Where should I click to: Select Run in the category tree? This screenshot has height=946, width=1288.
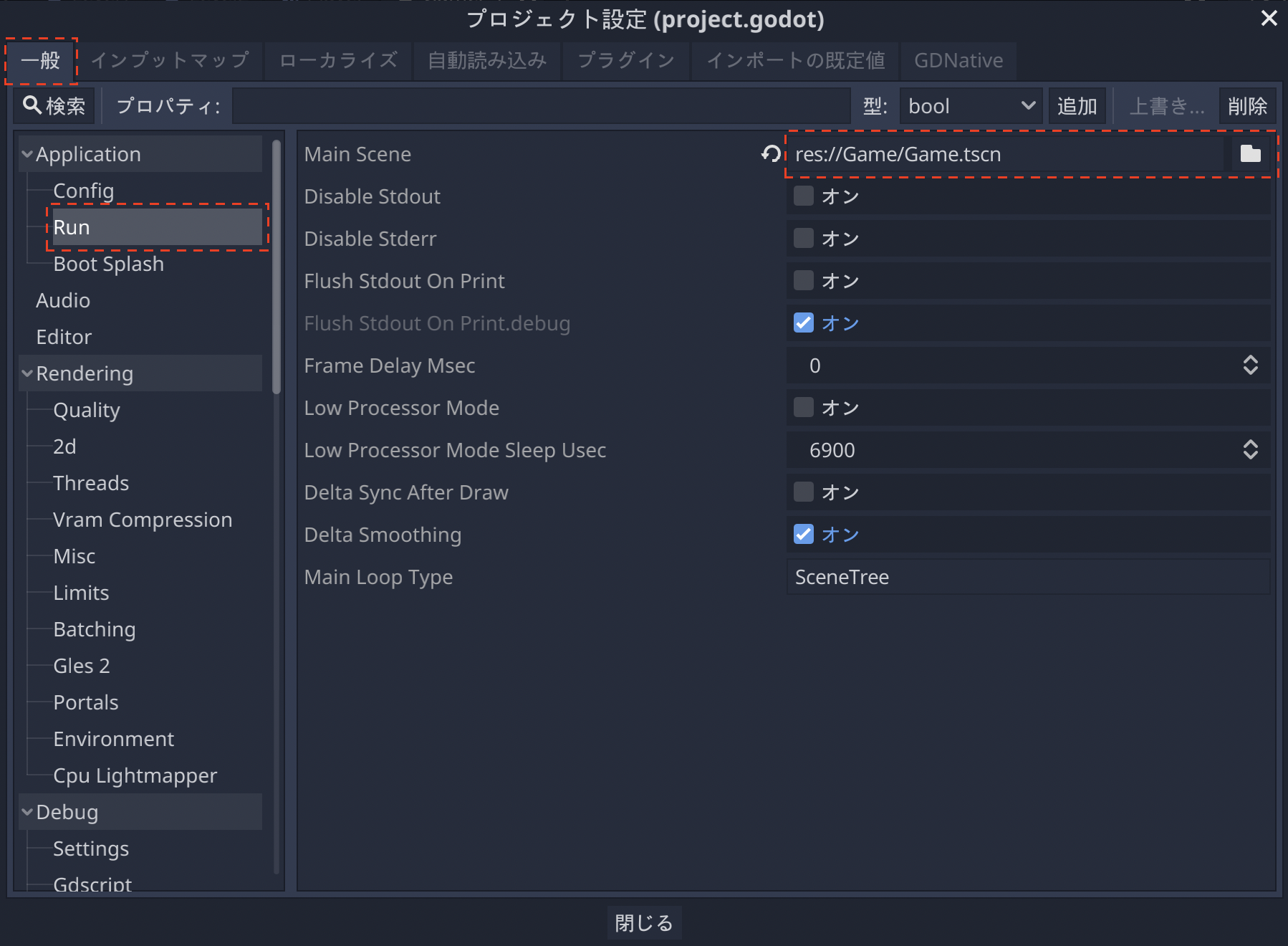pyautogui.click(x=157, y=227)
